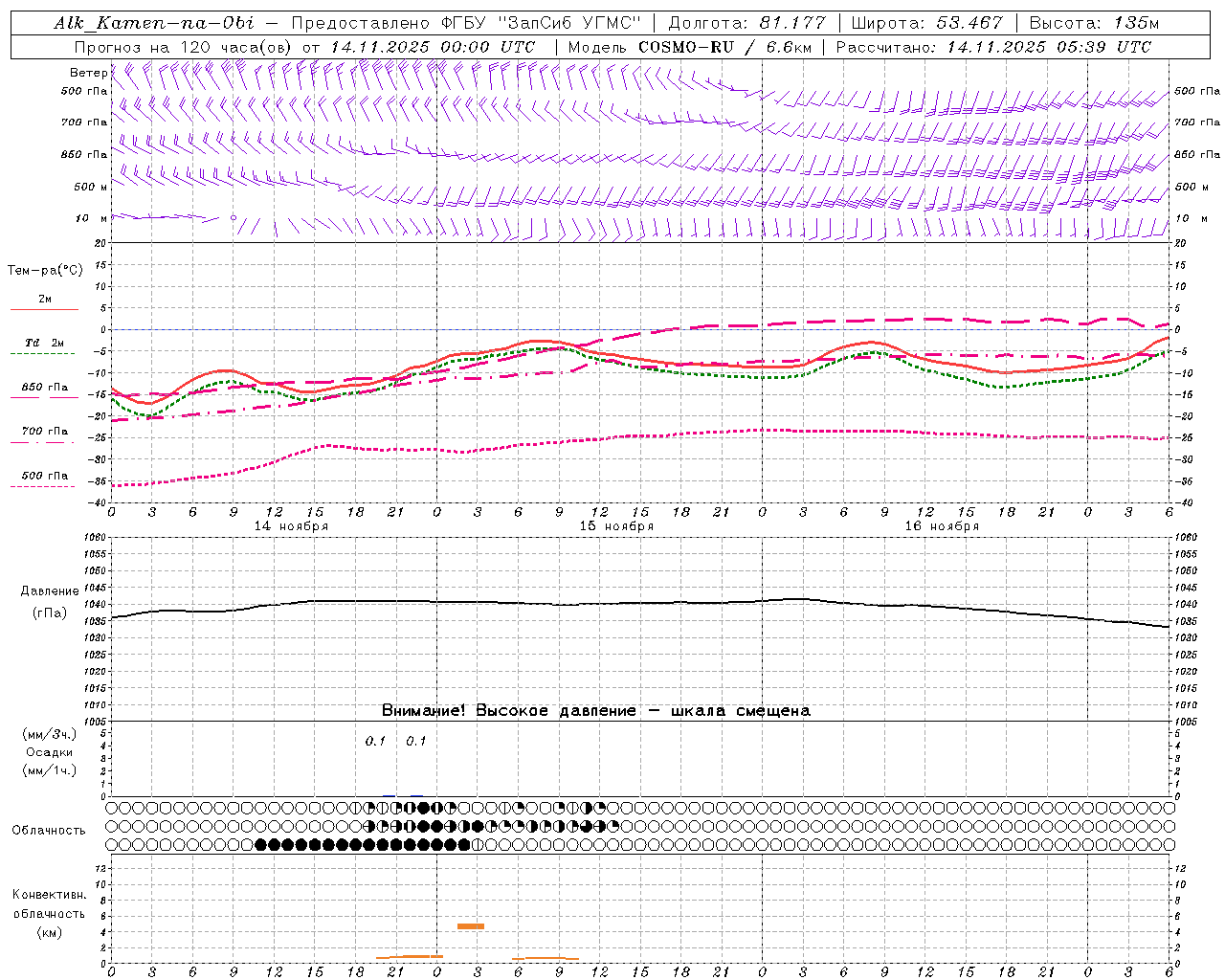Click the latitude value Широта: 53.467

(926, 23)
